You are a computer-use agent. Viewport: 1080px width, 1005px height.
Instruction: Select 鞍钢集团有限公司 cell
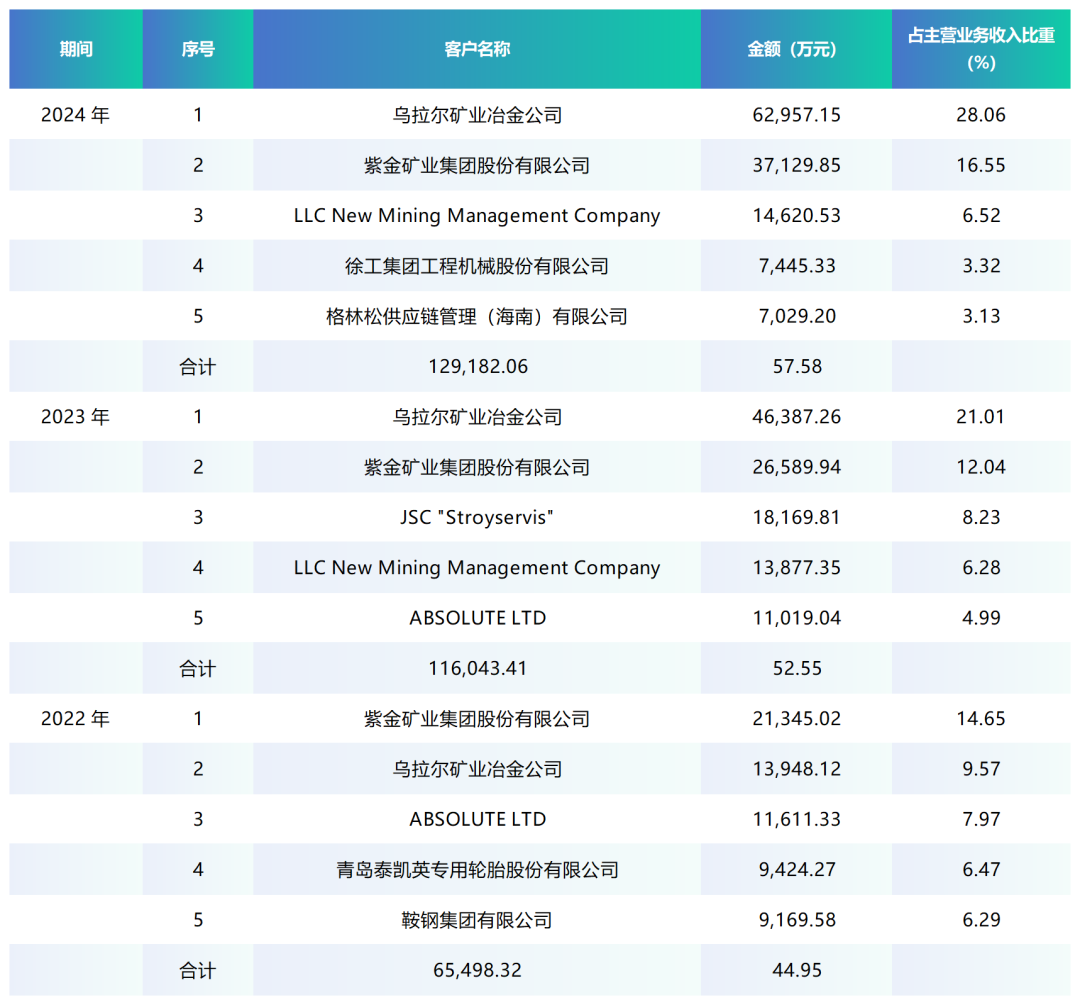477,920
